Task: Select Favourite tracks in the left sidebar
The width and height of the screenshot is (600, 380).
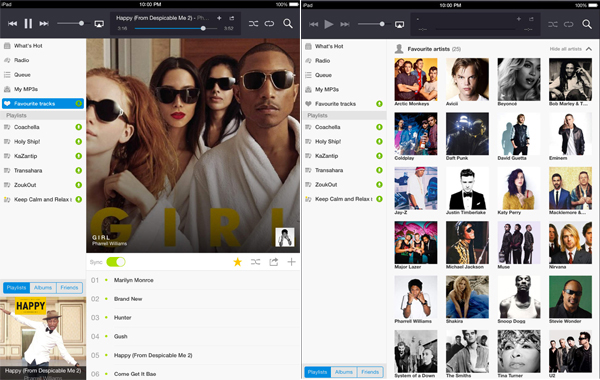Action: click(x=43, y=103)
